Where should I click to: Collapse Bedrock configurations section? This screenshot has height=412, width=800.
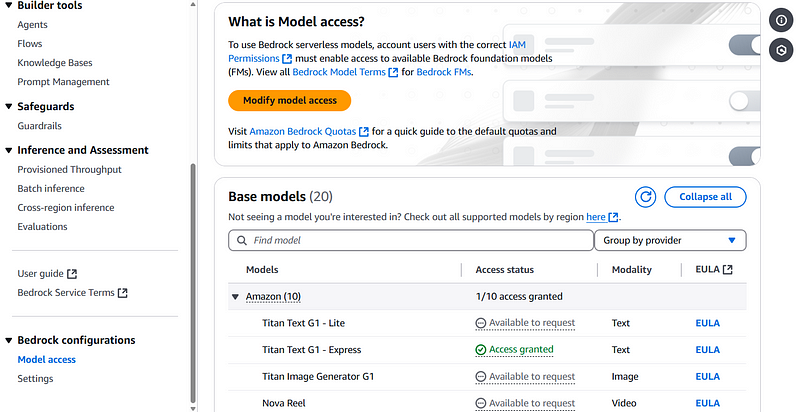click(x=9, y=340)
